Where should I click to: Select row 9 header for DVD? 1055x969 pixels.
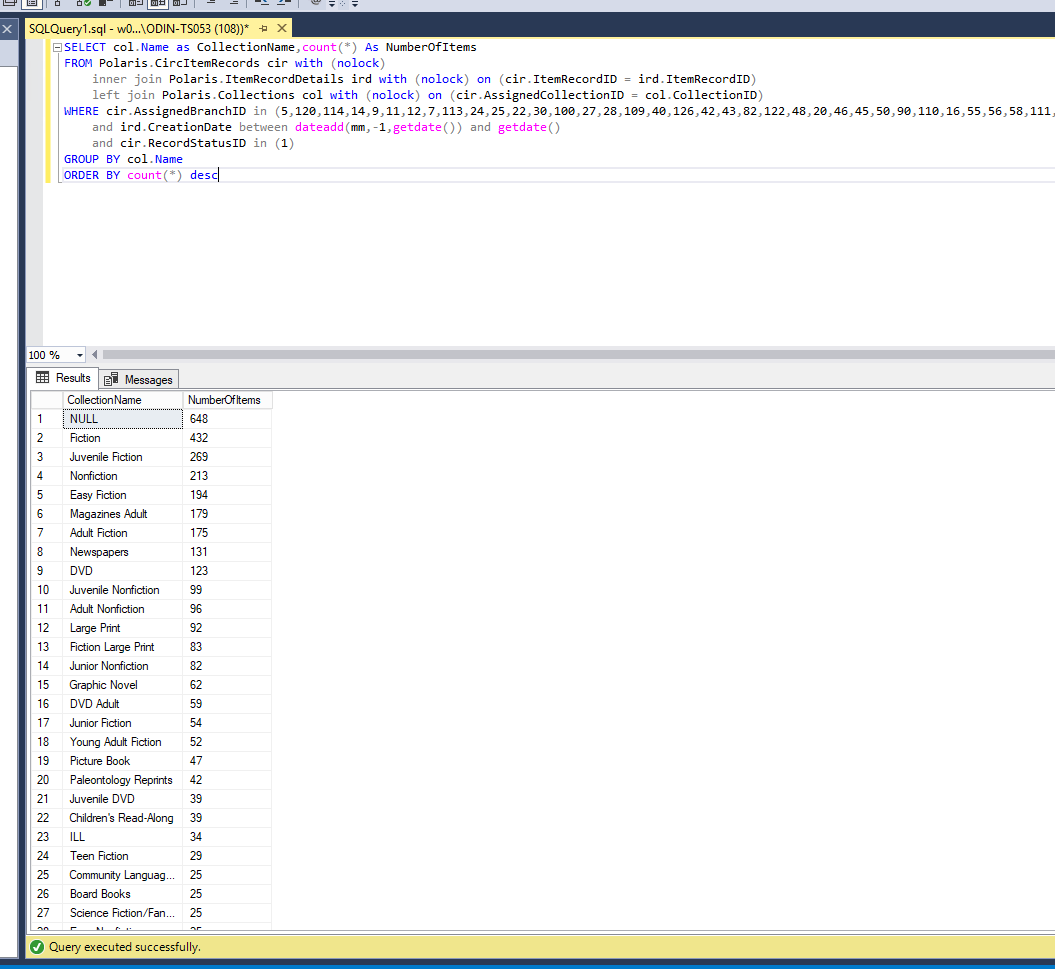tap(46, 571)
